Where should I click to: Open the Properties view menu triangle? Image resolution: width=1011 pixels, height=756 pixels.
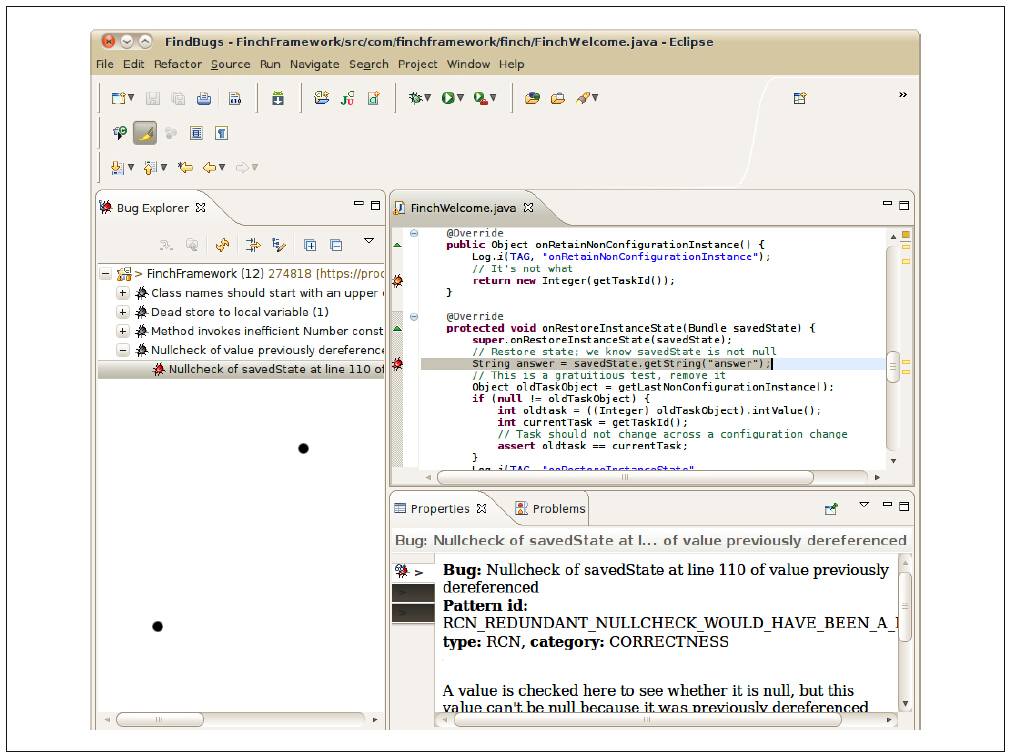click(864, 505)
